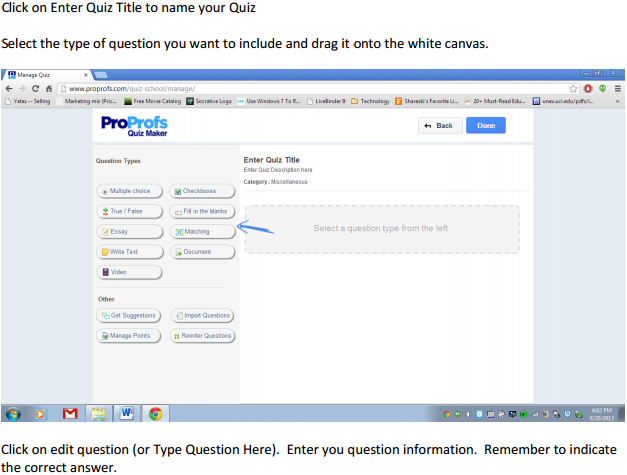
Task: Click the address bar URL field
Action: (x=314, y=89)
